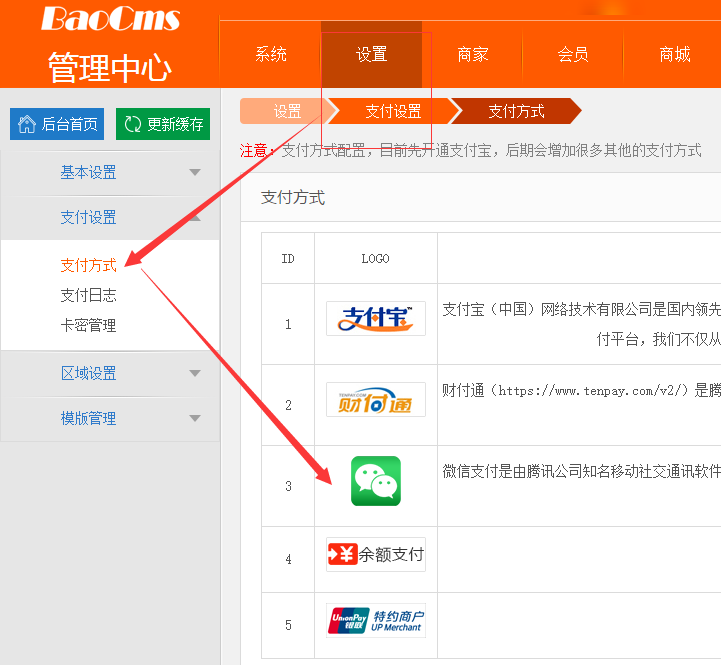Open the 商城 top menu

point(674,54)
